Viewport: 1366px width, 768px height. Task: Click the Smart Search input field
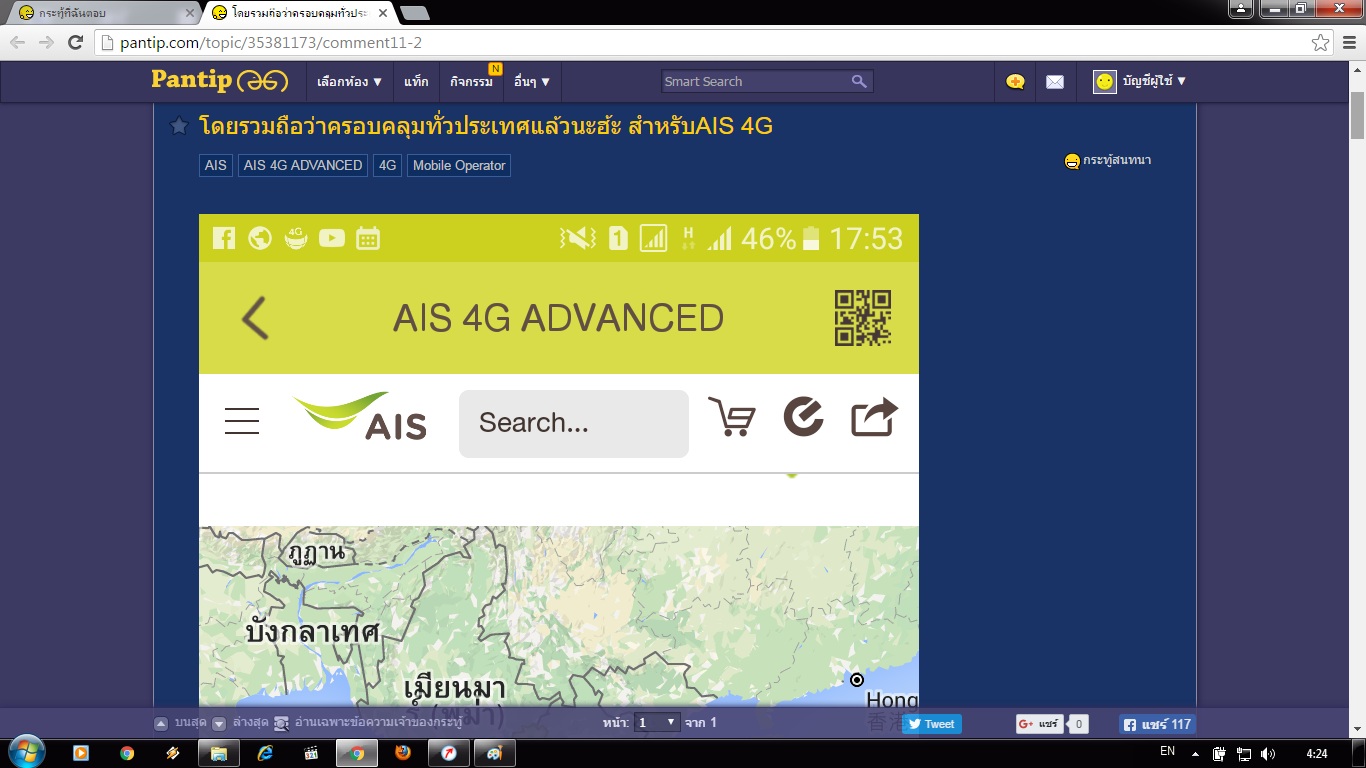[755, 82]
